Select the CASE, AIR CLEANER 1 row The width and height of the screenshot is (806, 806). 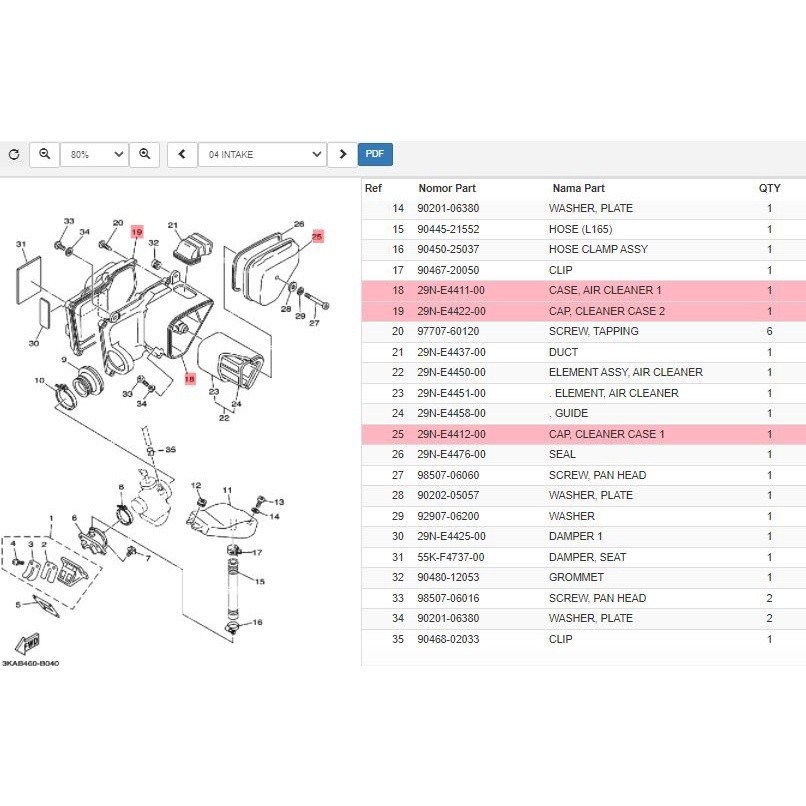pyautogui.click(x=583, y=290)
